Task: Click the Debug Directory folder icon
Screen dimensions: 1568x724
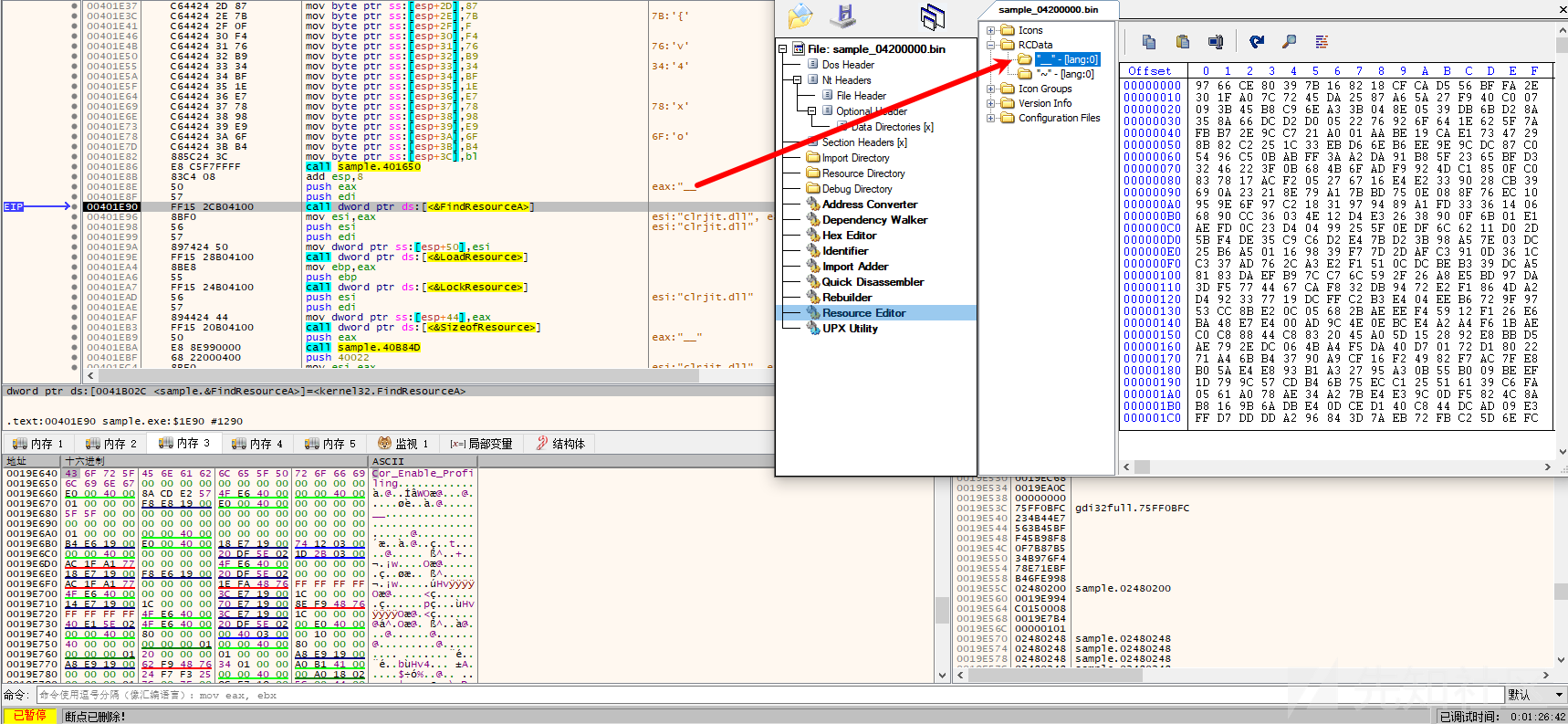Action: click(x=813, y=189)
